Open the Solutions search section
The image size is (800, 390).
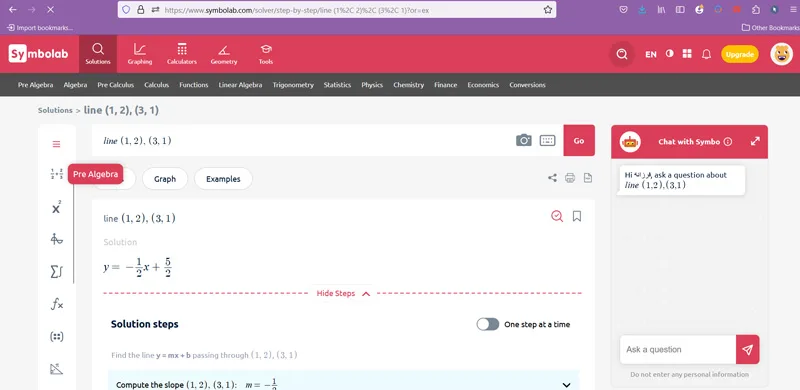[x=98, y=54]
